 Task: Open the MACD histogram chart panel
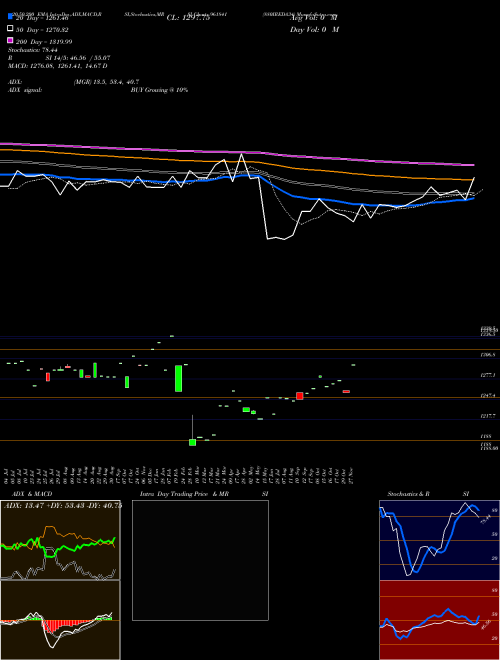coord(60,620)
